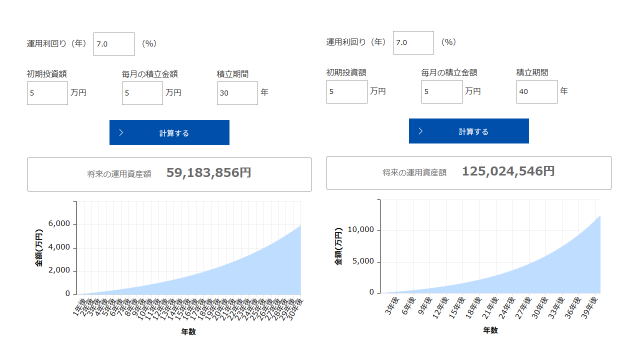Screen dimensions: 640x360
Task: Click the left 積立期間 label
Action: (233, 74)
